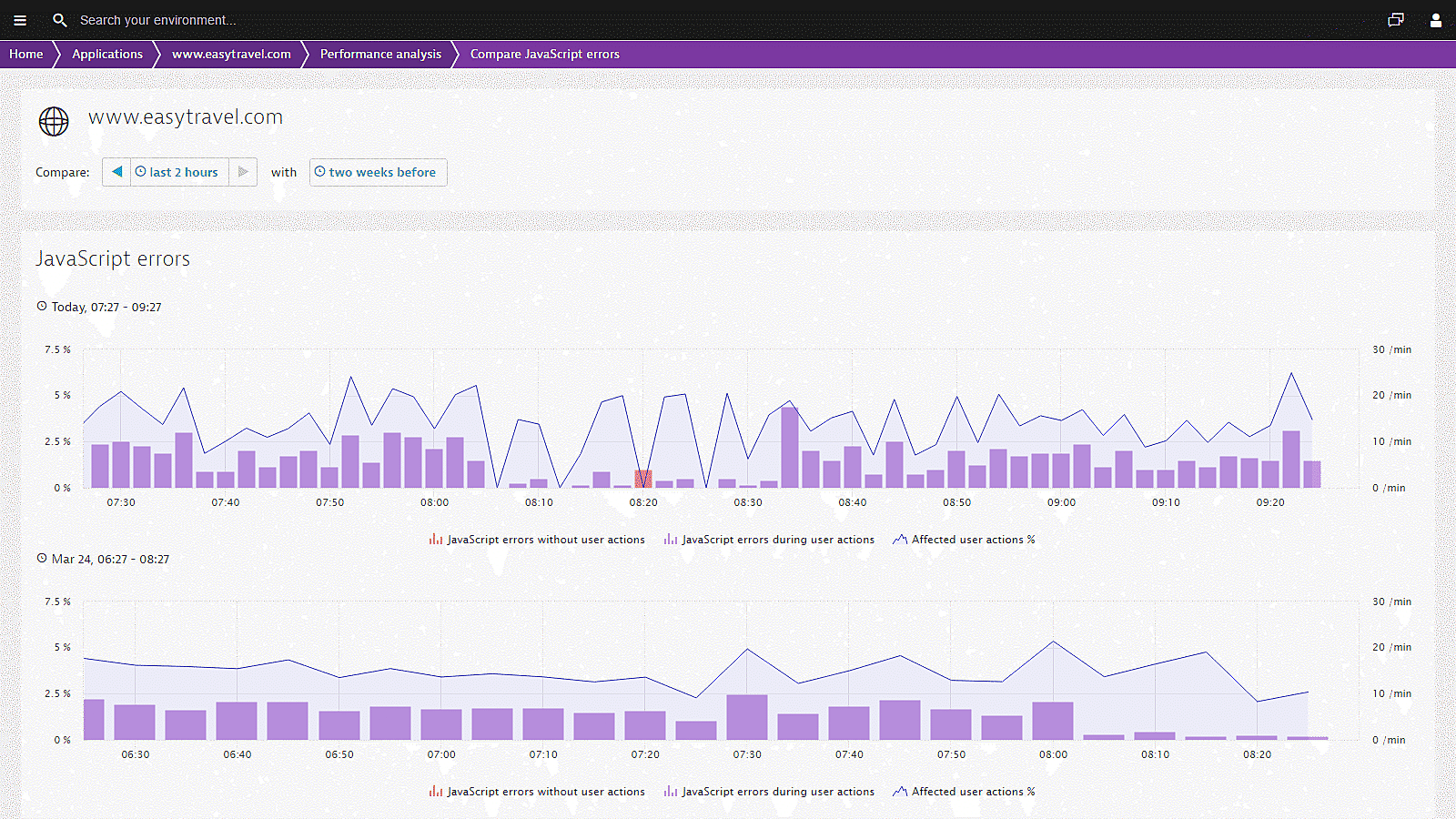Click the Mar 24, 06:27 - 08:27 label
The image size is (1456, 819).
tap(110, 560)
